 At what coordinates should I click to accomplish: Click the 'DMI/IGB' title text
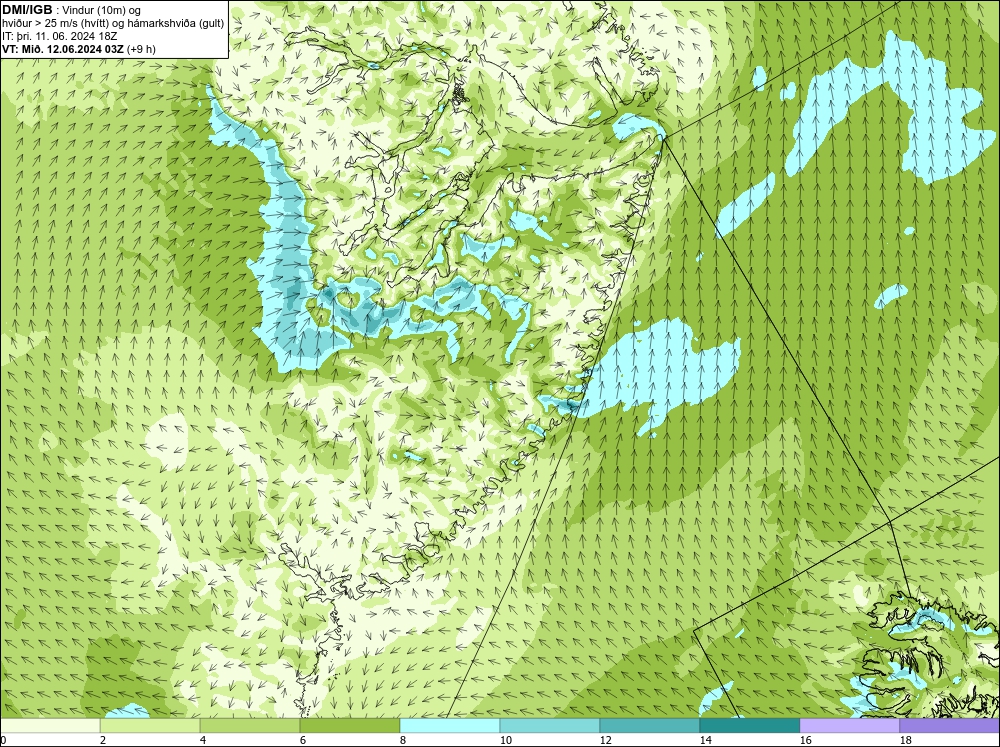(x=27, y=10)
